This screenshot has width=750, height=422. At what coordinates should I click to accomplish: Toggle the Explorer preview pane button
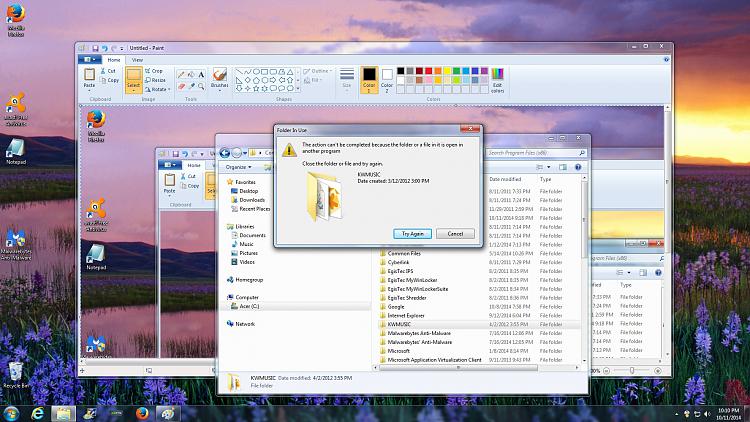(563, 167)
